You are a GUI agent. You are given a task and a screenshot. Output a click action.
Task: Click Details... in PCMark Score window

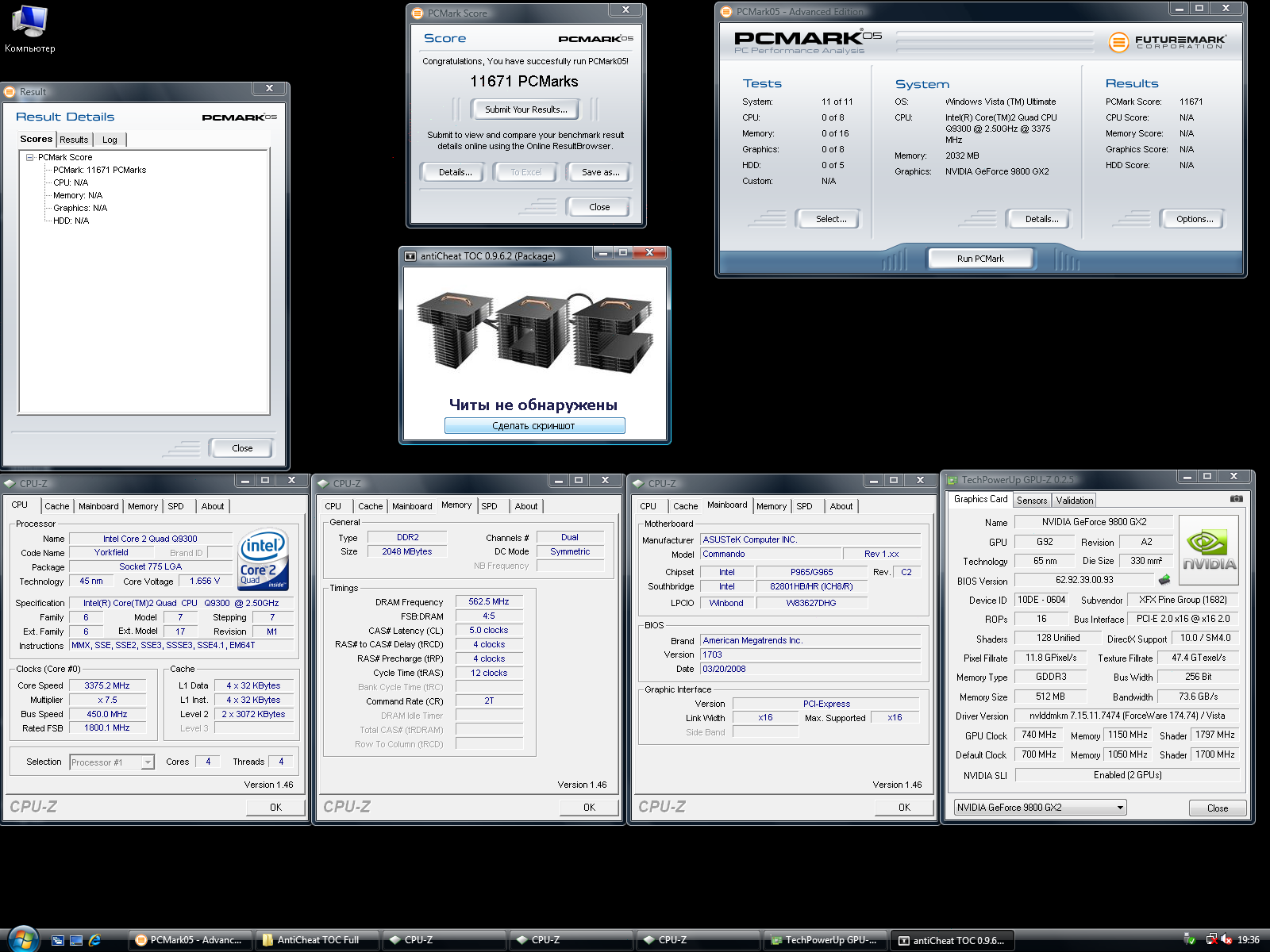pyautogui.click(x=455, y=172)
